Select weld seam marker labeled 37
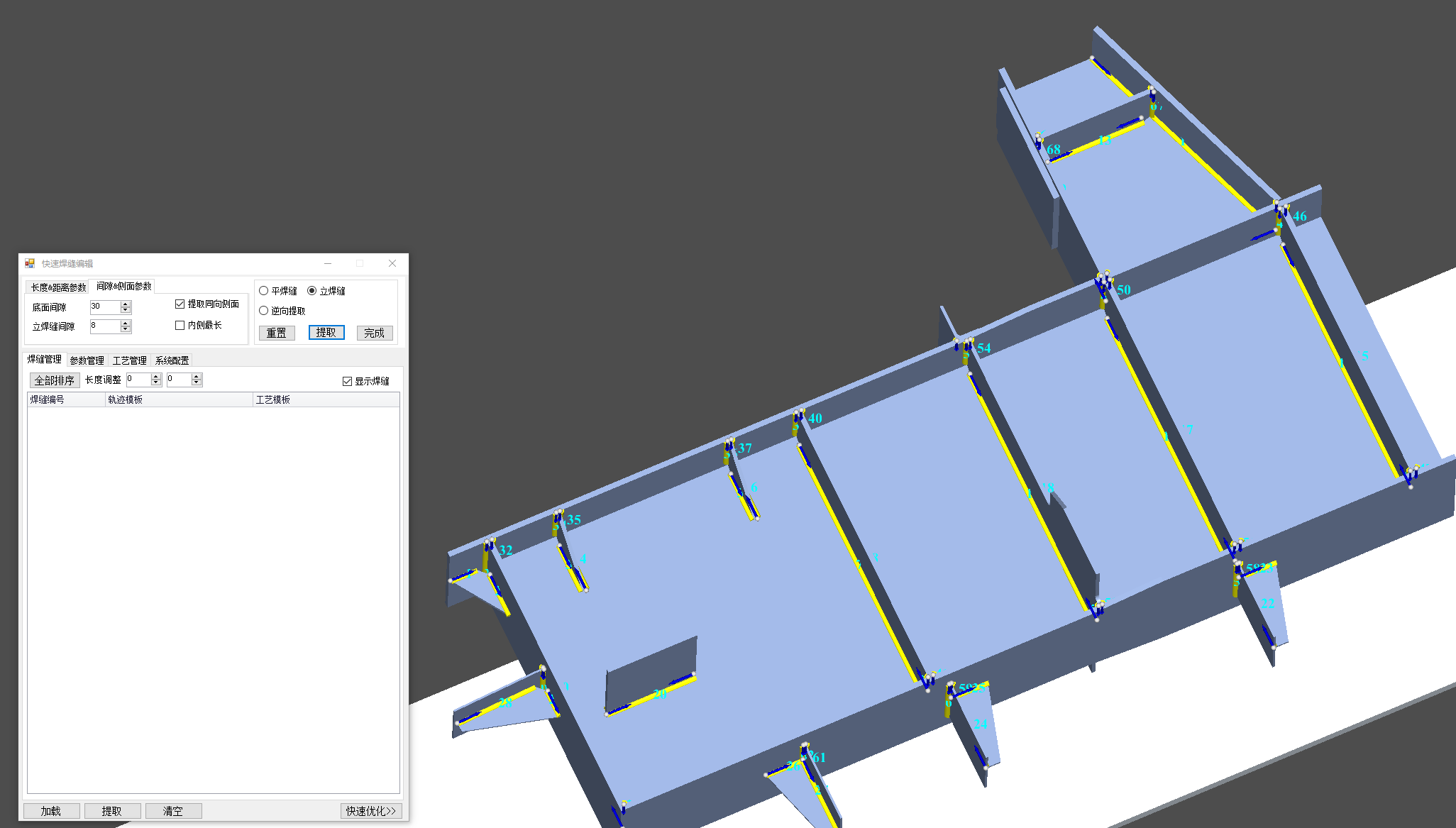Screen dimensions: 1456x828 coord(744,448)
